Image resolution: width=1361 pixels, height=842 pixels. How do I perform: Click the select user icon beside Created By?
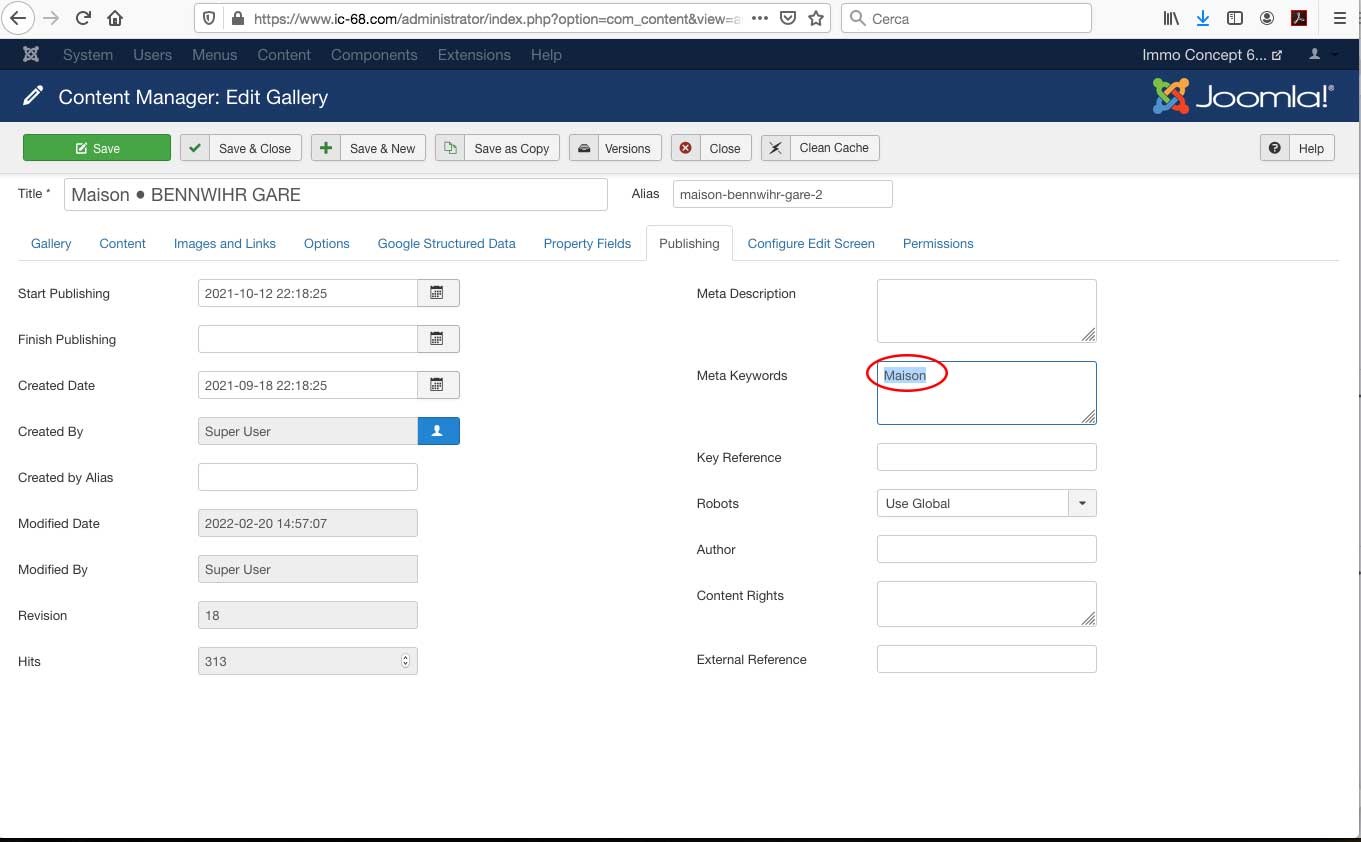[438, 431]
